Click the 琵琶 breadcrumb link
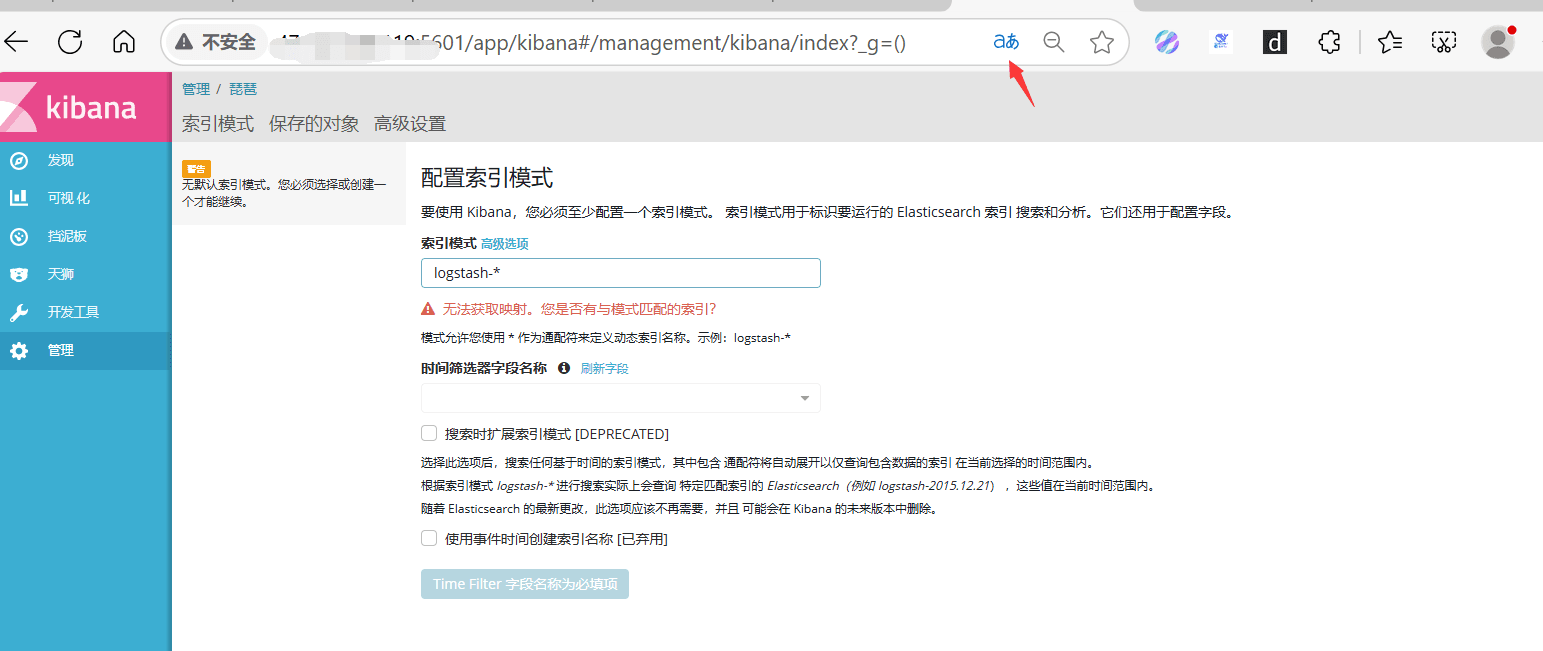This screenshot has width=1543, height=651. (243, 89)
